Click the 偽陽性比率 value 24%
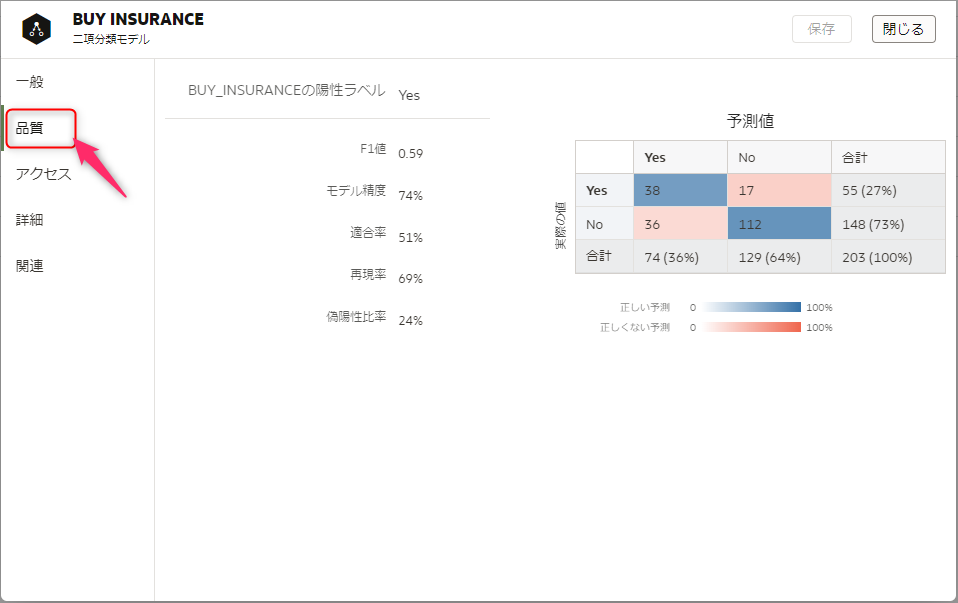 [x=411, y=320]
